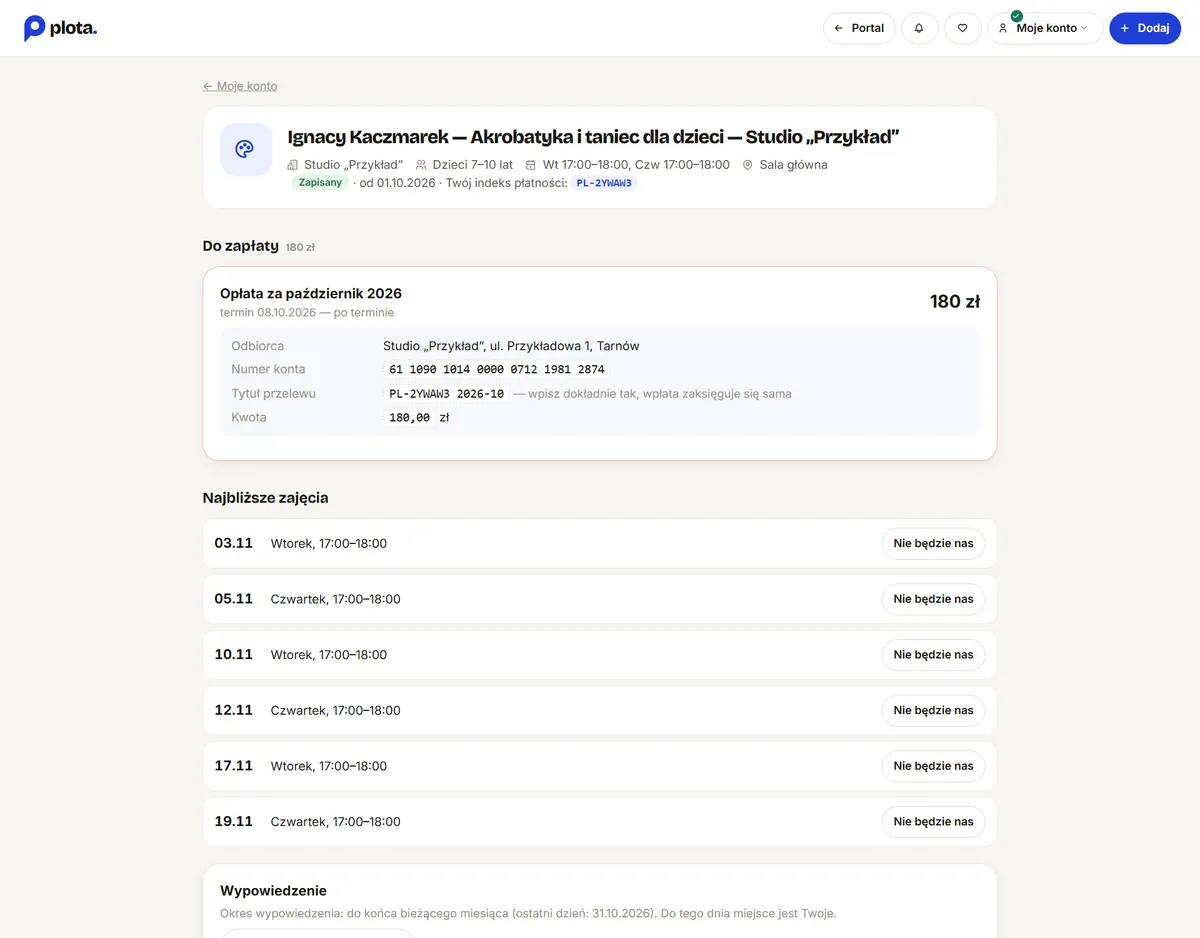
Task: Click the plota logo
Action: 60,28
